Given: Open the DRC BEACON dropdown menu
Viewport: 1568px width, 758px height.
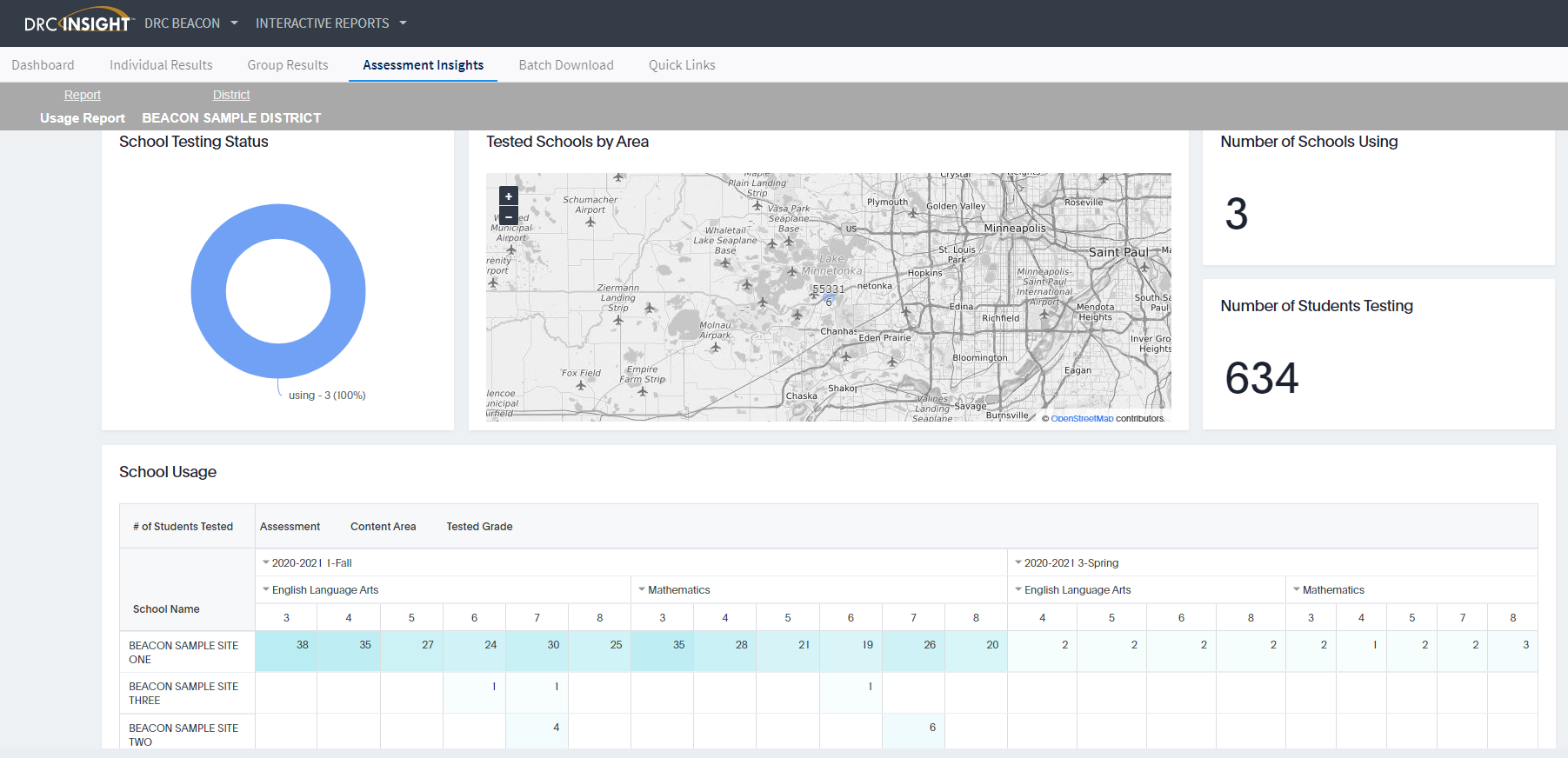Looking at the screenshot, I should (x=191, y=23).
